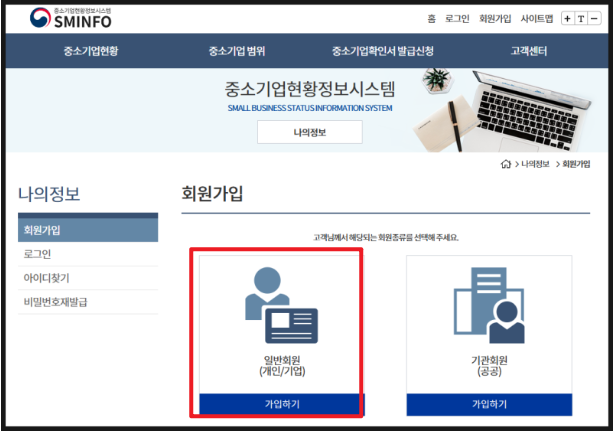Select 비밀번호재발급 in the sidebar
This screenshot has width=613, height=431.
[88, 302]
